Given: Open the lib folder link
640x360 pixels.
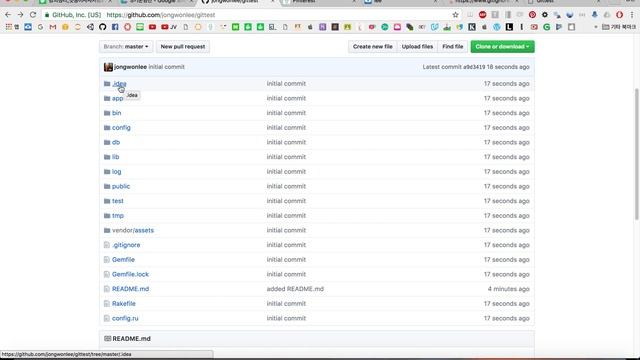Looking at the screenshot, I should pyautogui.click(x=116, y=157).
